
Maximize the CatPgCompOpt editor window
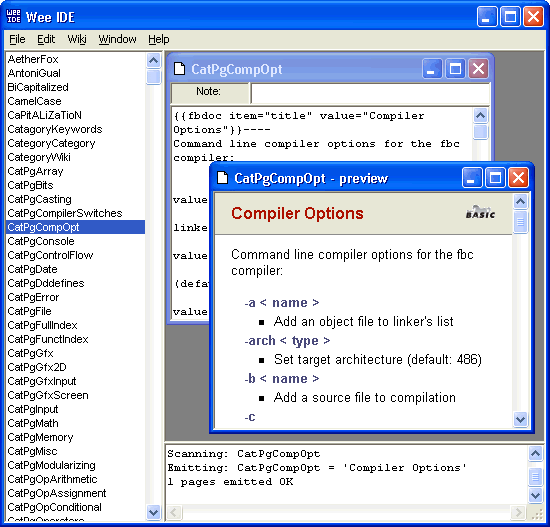[x=455, y=69]
